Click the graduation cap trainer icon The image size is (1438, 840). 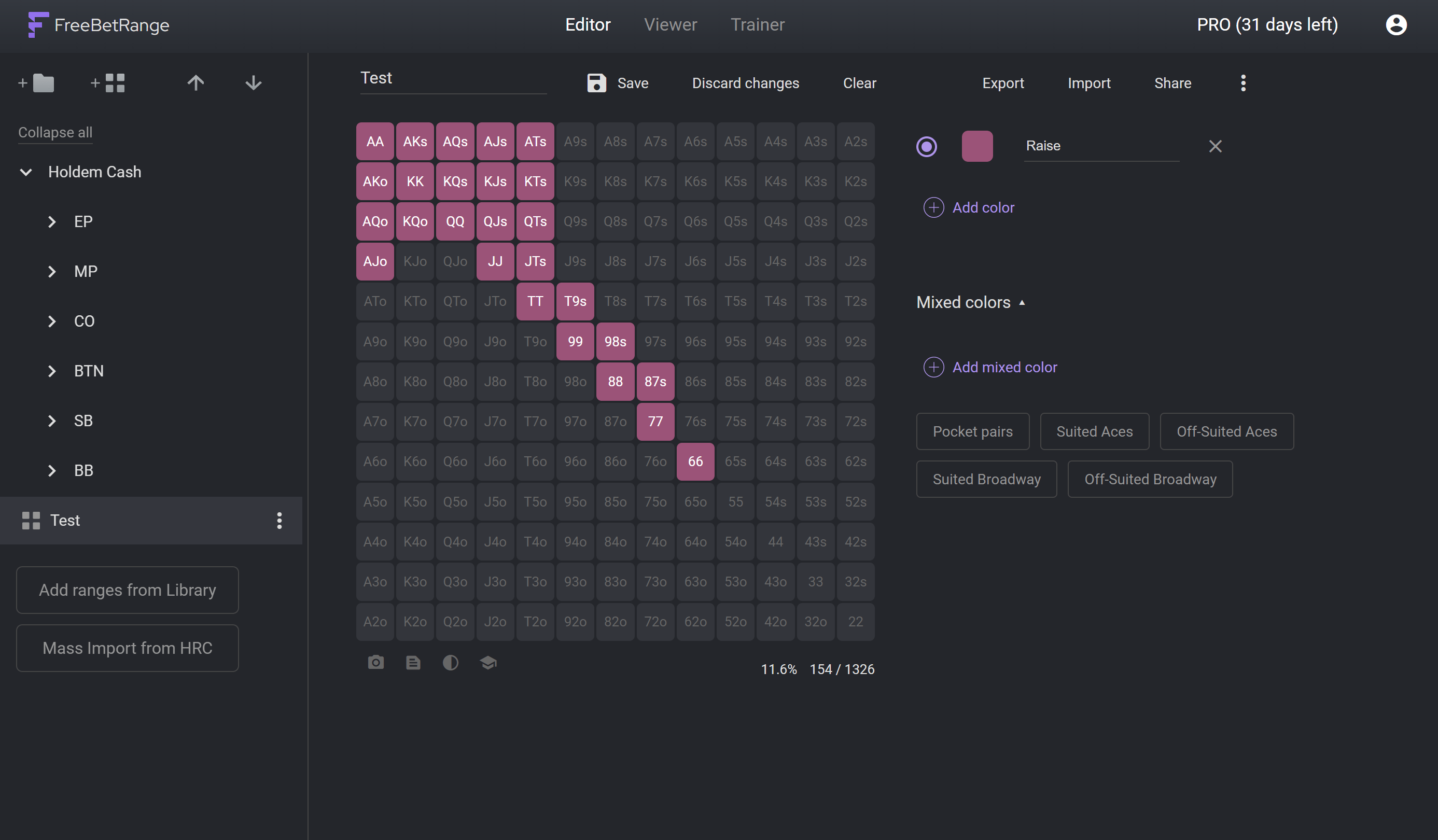point(488,663)
